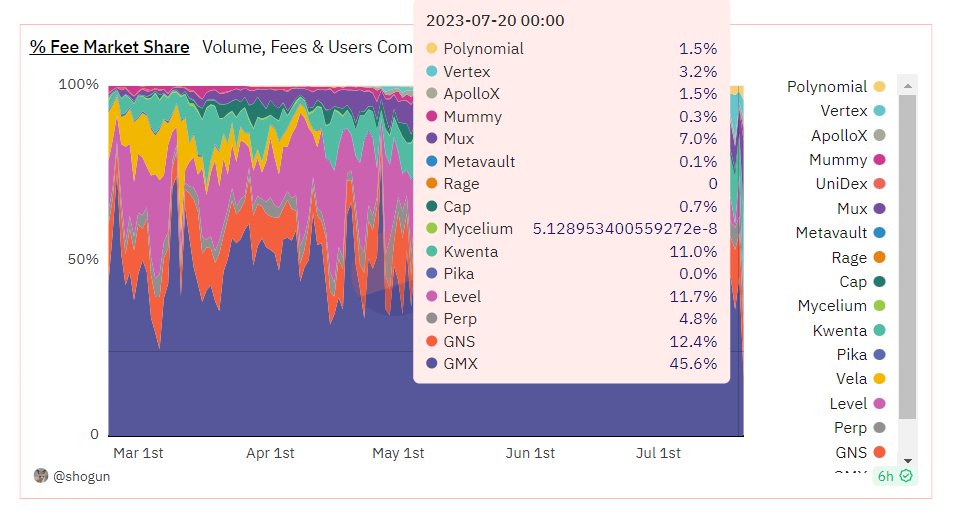The width and height of the screenshot is (955, 519).
Task: Click the Pika legend label
Action: (851, 355)
